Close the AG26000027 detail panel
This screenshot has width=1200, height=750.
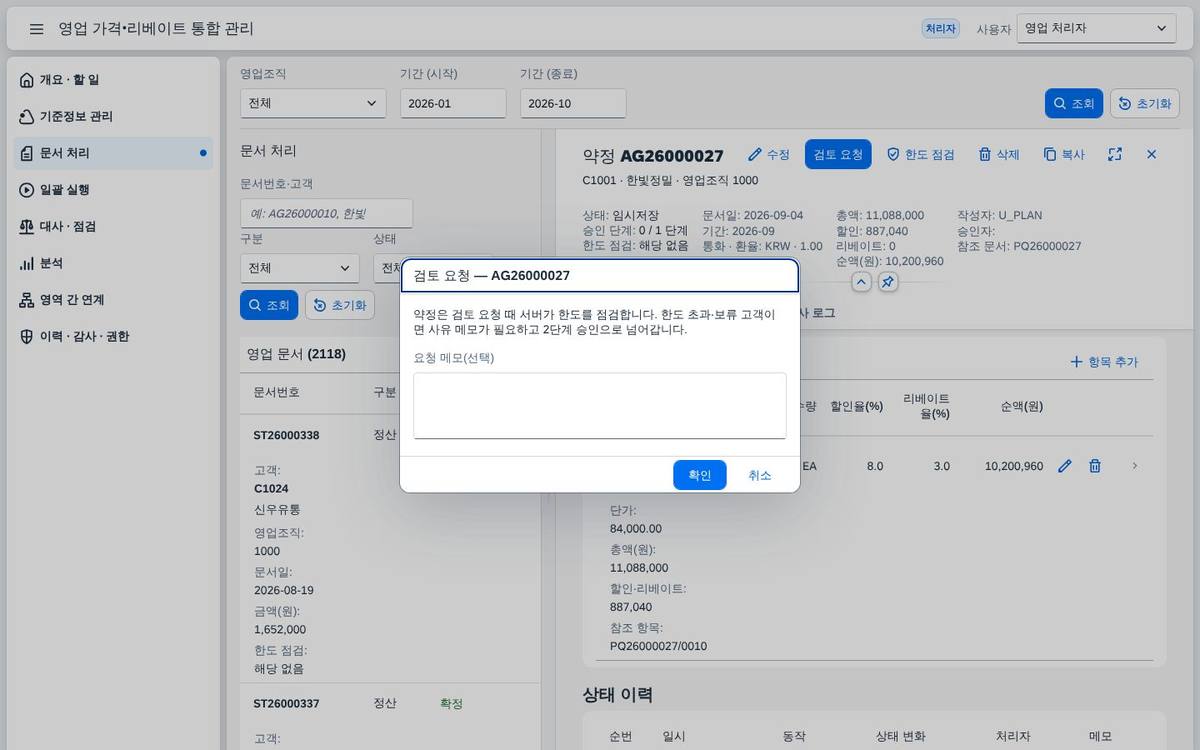(1151, 154)
